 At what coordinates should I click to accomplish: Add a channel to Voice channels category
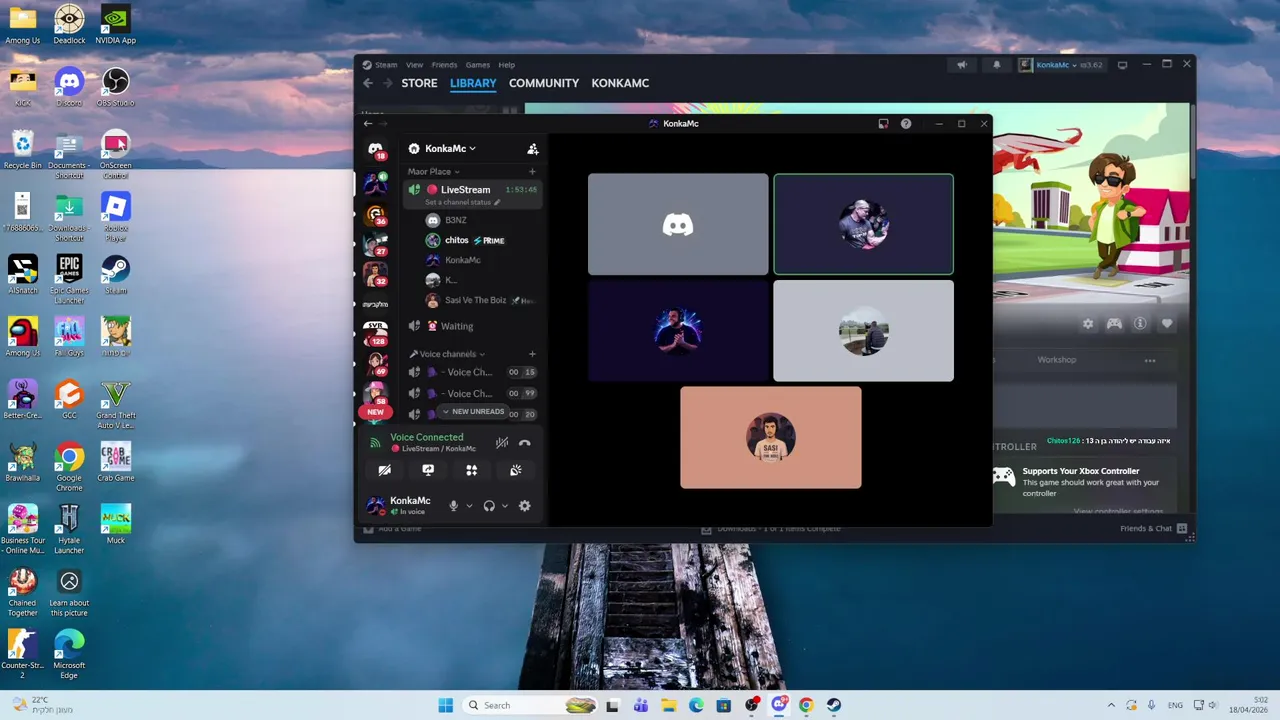532,354
